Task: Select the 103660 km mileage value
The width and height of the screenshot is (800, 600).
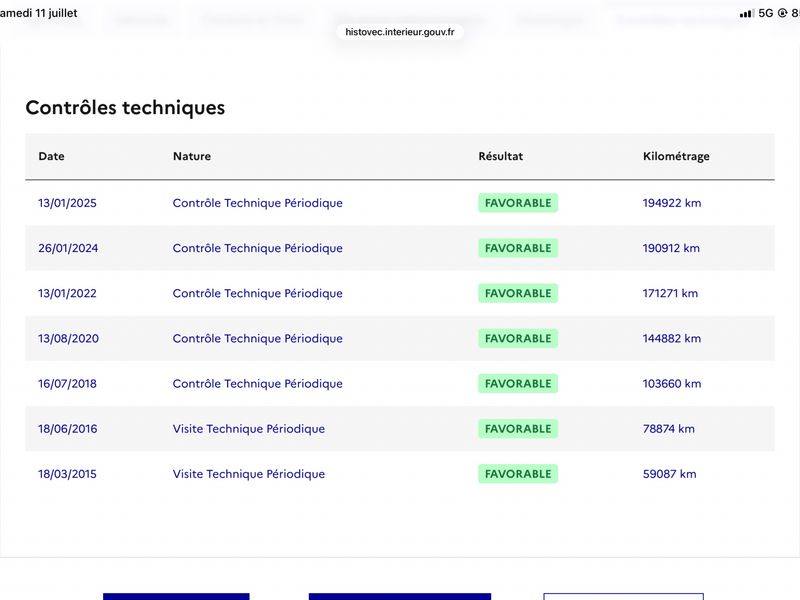Action: click(x=672, y=384)
